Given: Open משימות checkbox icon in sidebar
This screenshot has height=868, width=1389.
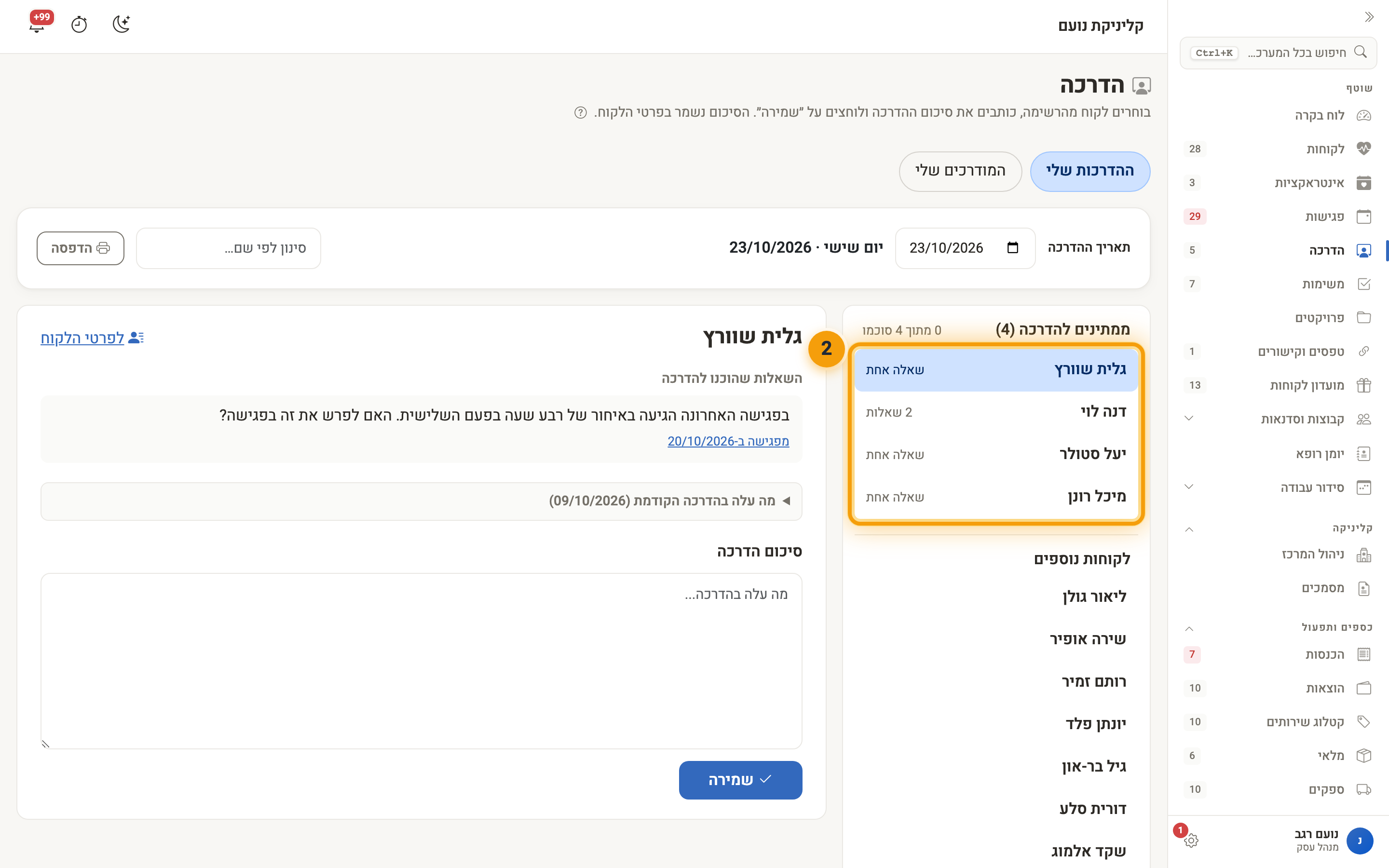Looking at the screenshot, I should [x=1364, y=284].
